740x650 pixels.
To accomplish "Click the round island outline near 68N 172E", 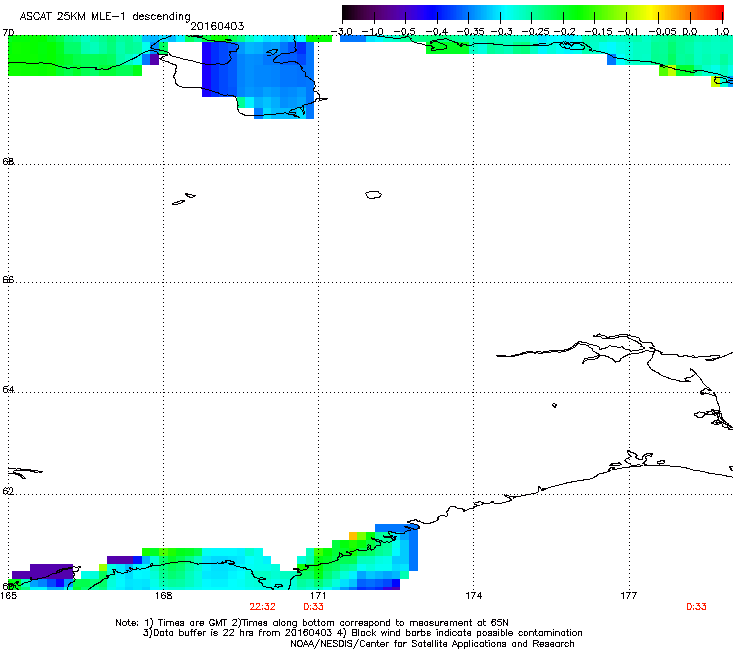I will 373,194.
